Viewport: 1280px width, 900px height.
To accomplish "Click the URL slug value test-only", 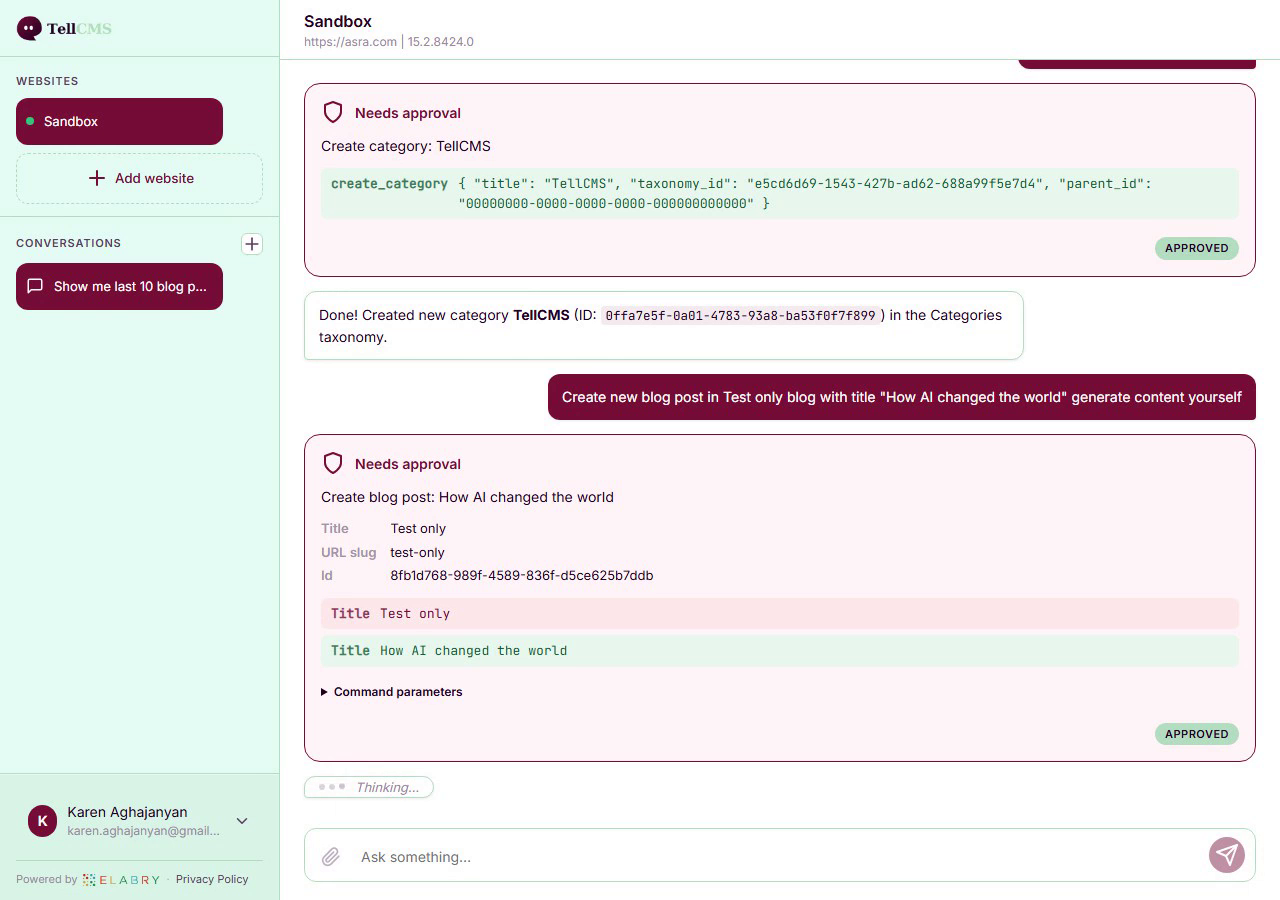I will [x=417, y=552].
